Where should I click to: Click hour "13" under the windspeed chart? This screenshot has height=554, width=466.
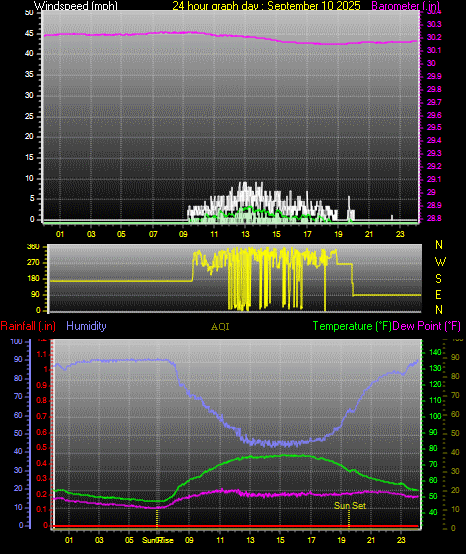[x=245, y=234]
